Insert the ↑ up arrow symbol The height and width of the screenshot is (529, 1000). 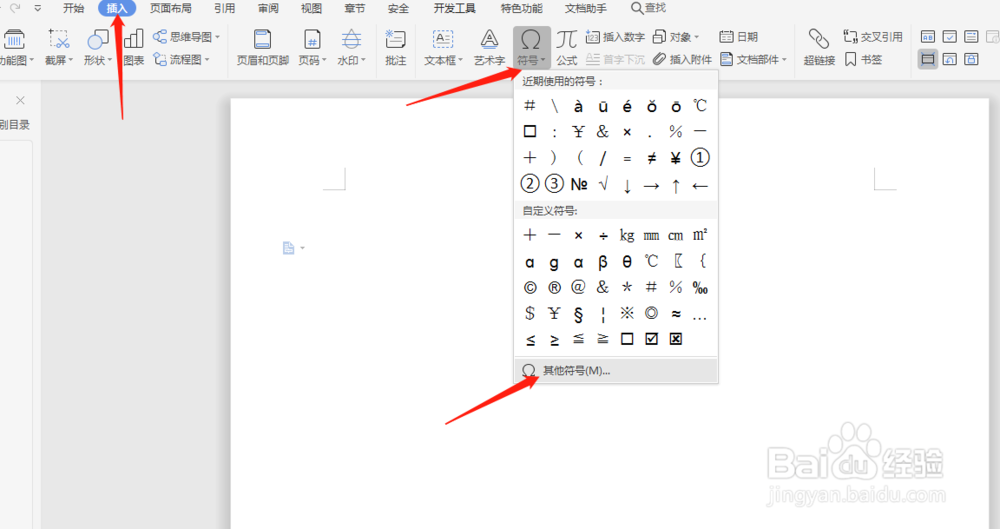pyautogui.click(x=675, y=184)
